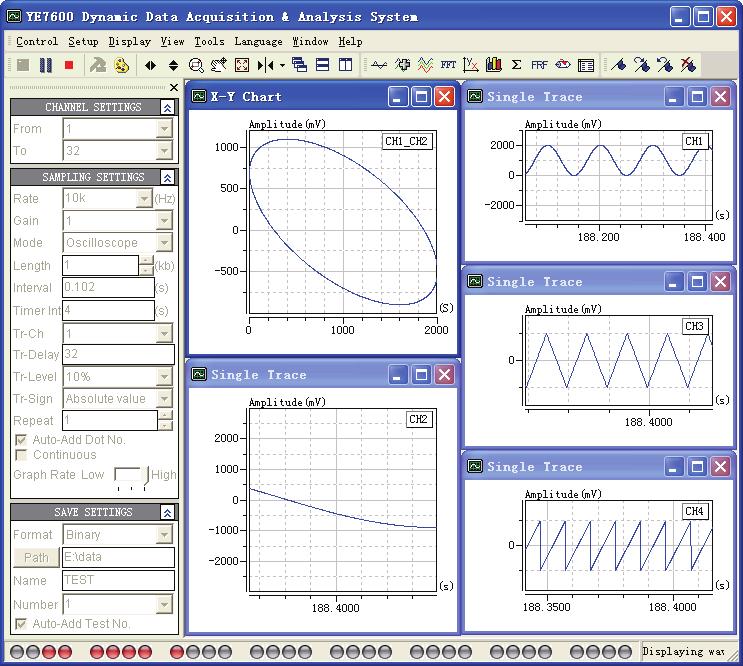Click the color palette toolbar icon

pyautogui.click(x=122, y=65)
